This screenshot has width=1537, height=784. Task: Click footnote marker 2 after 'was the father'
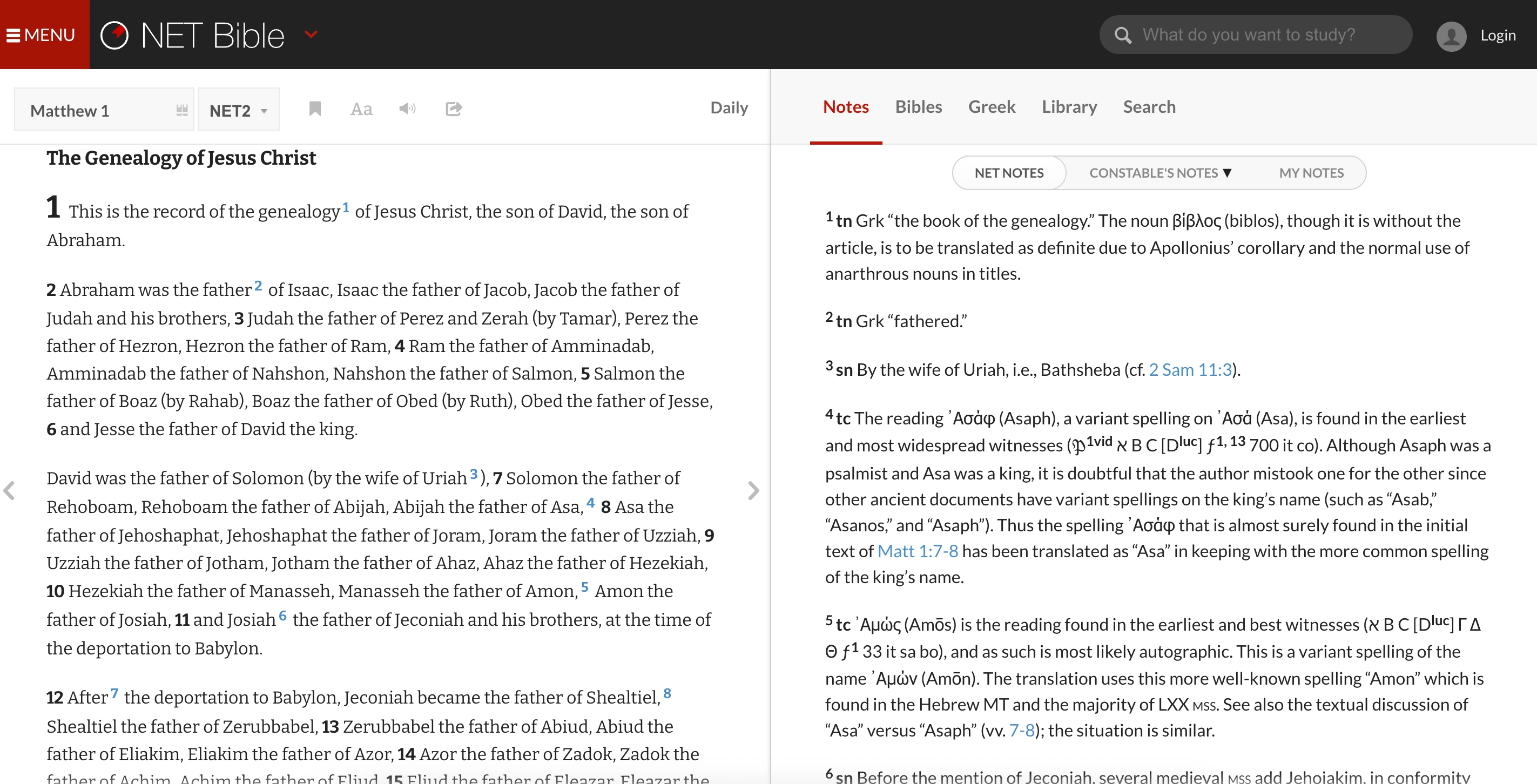tap(258, 285)
